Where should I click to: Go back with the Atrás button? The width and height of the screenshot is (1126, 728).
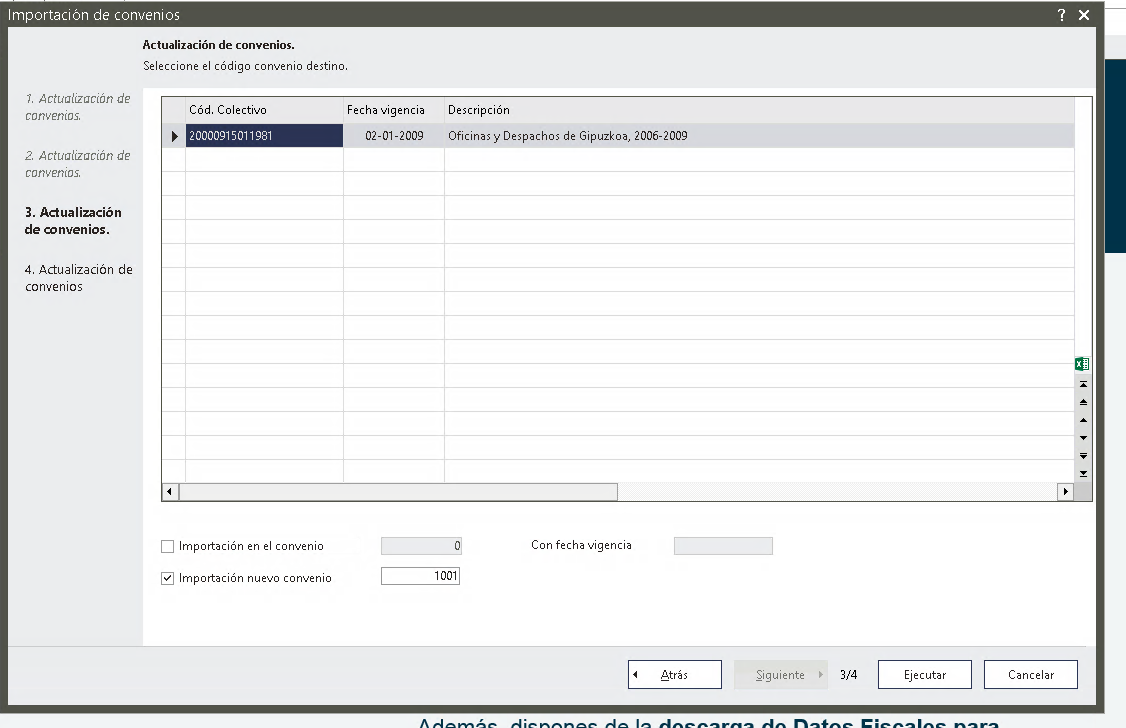[674, 675]
